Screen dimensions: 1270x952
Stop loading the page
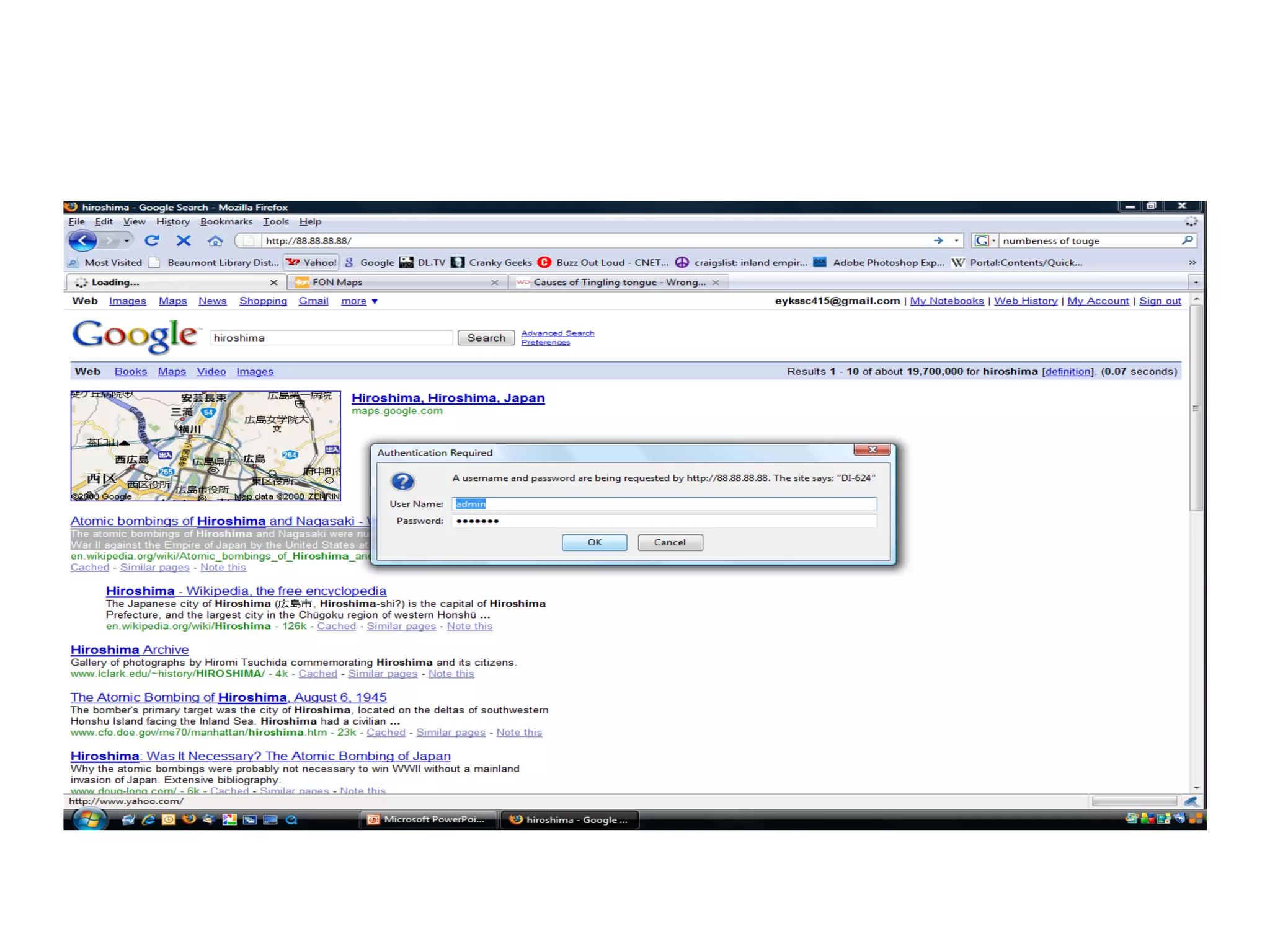(184, 240)
